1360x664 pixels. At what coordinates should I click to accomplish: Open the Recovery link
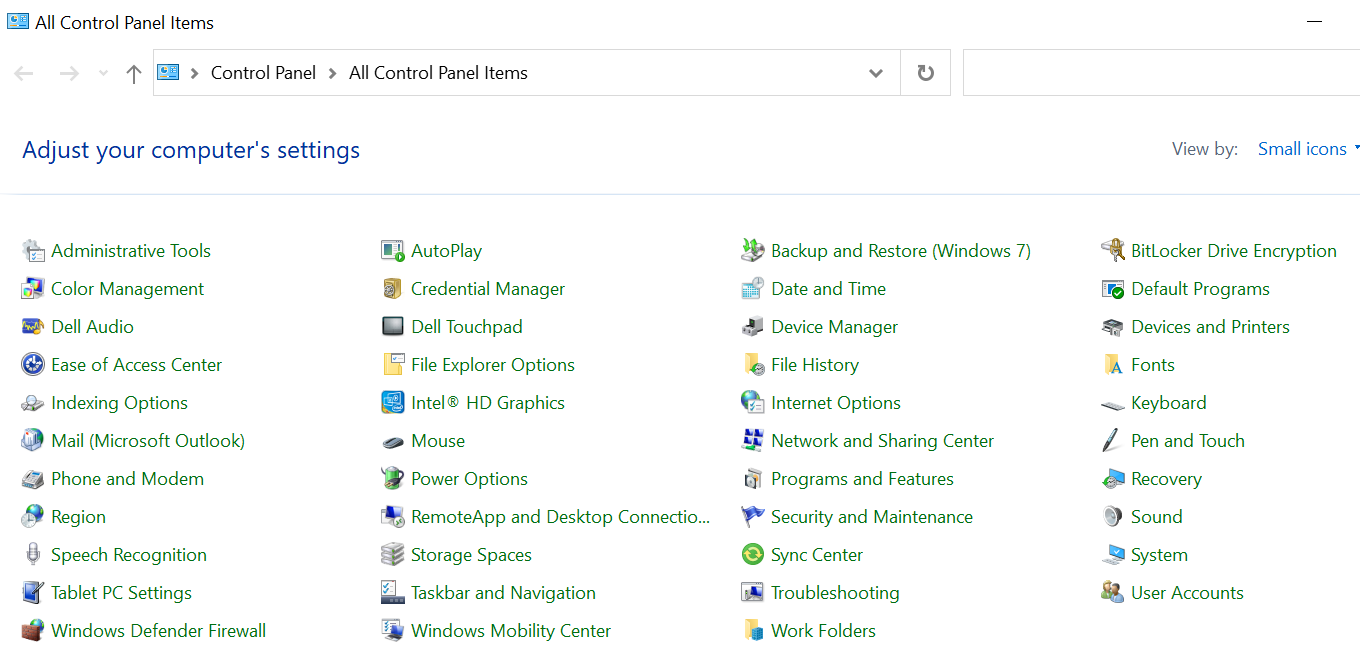[x=1166, y=479]
